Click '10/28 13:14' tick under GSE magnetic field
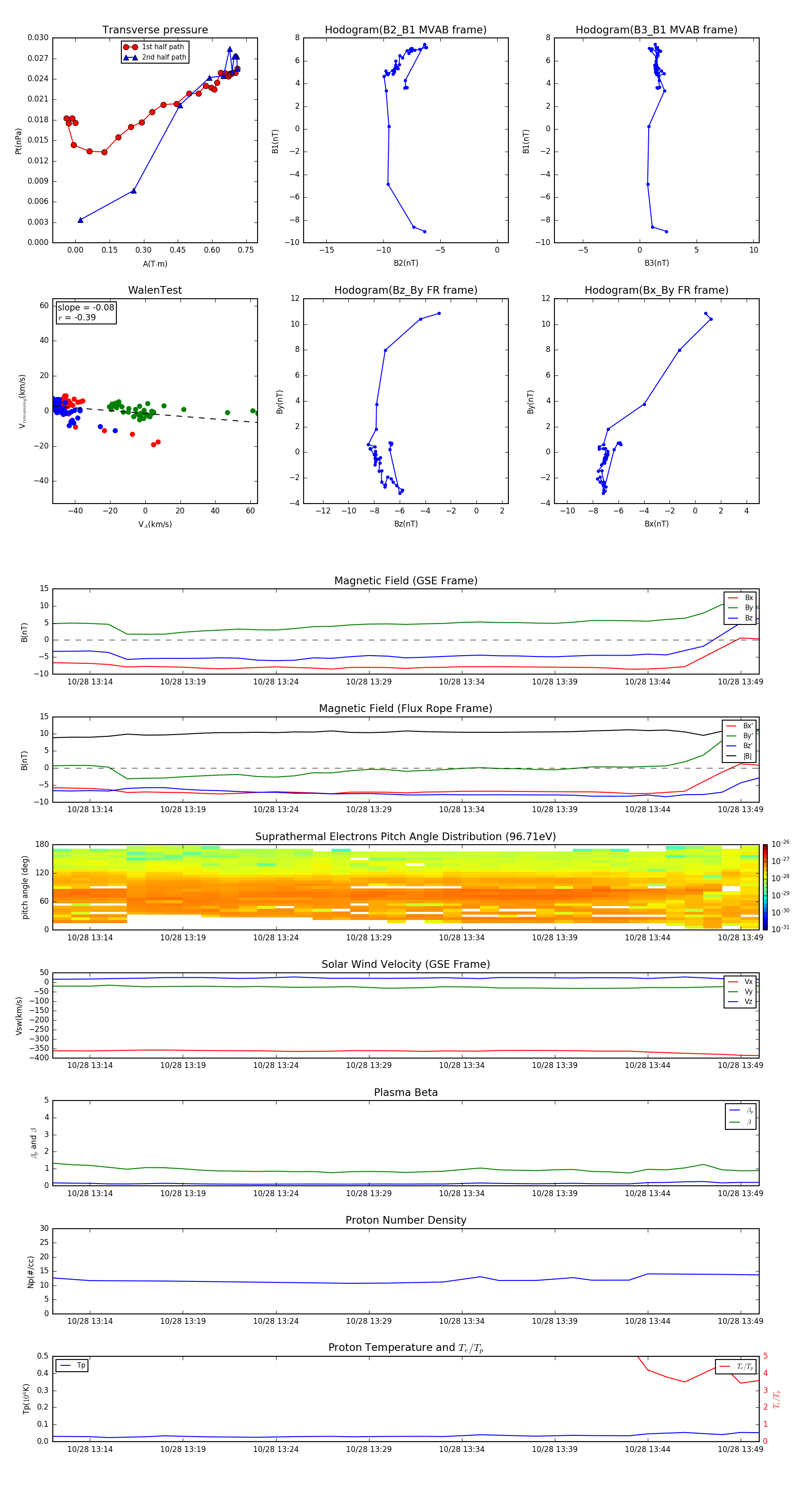The height and width of the screenshot is (1489, 812). (x=90, y=682)
